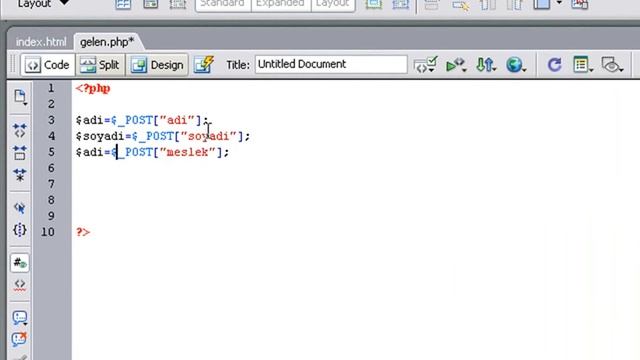Click the _POST keyword on line 5

click(x=135, y=152)
